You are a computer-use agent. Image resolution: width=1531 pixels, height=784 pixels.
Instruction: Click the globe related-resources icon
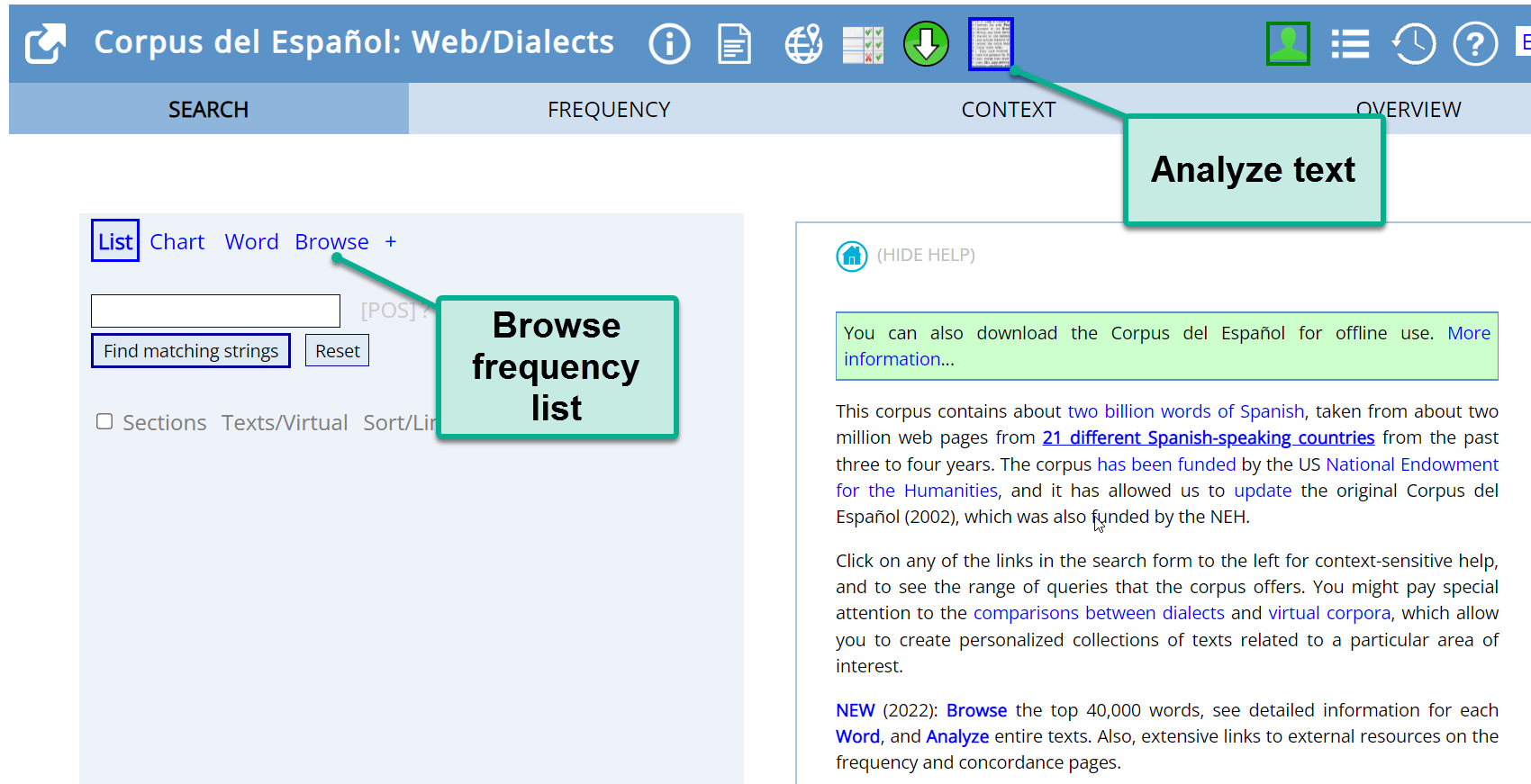tap(803, 44)
